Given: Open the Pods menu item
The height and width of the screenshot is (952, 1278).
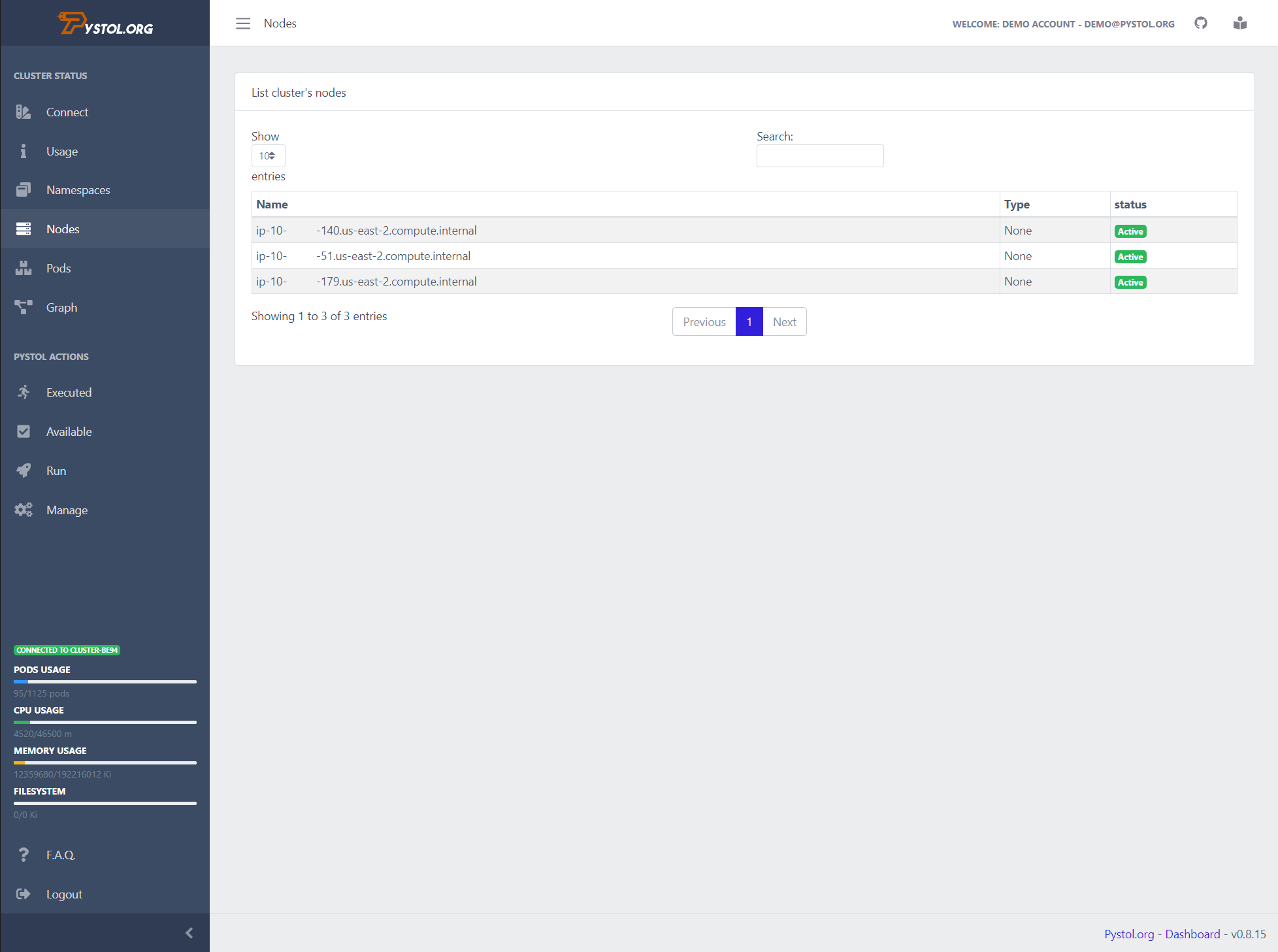Looking at the screenshot, I should coord(59,269).
